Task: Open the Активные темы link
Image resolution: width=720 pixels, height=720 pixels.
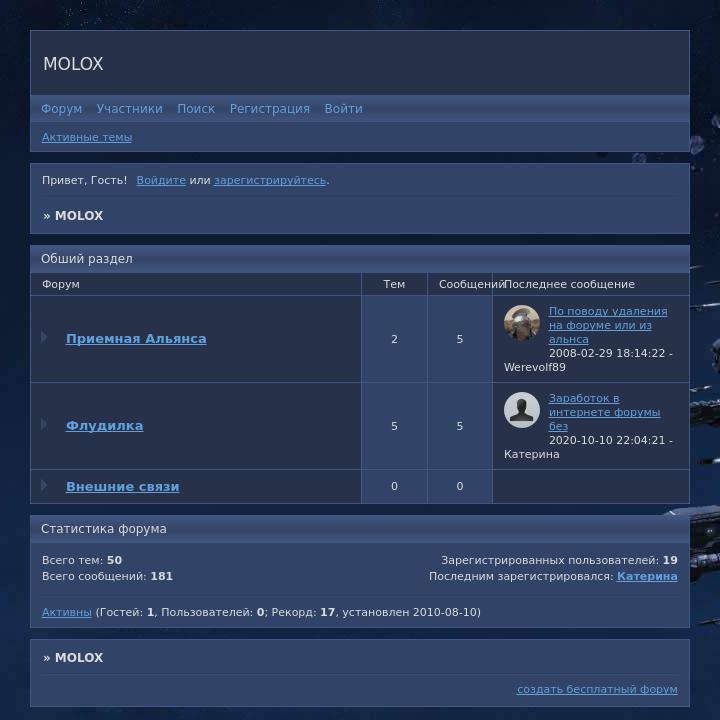Action: 87,137
